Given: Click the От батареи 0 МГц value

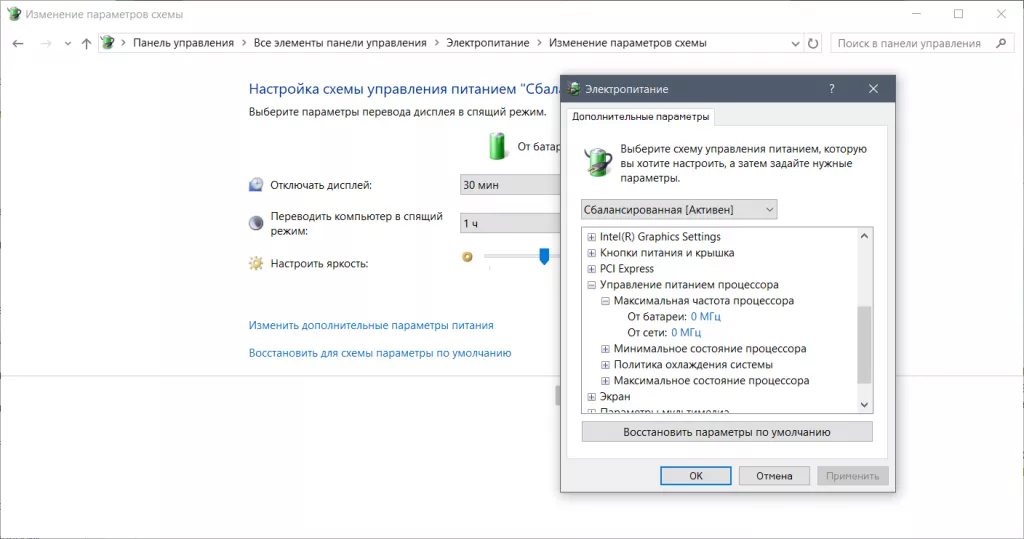Looking at the screenshot, I should (706, 317).
